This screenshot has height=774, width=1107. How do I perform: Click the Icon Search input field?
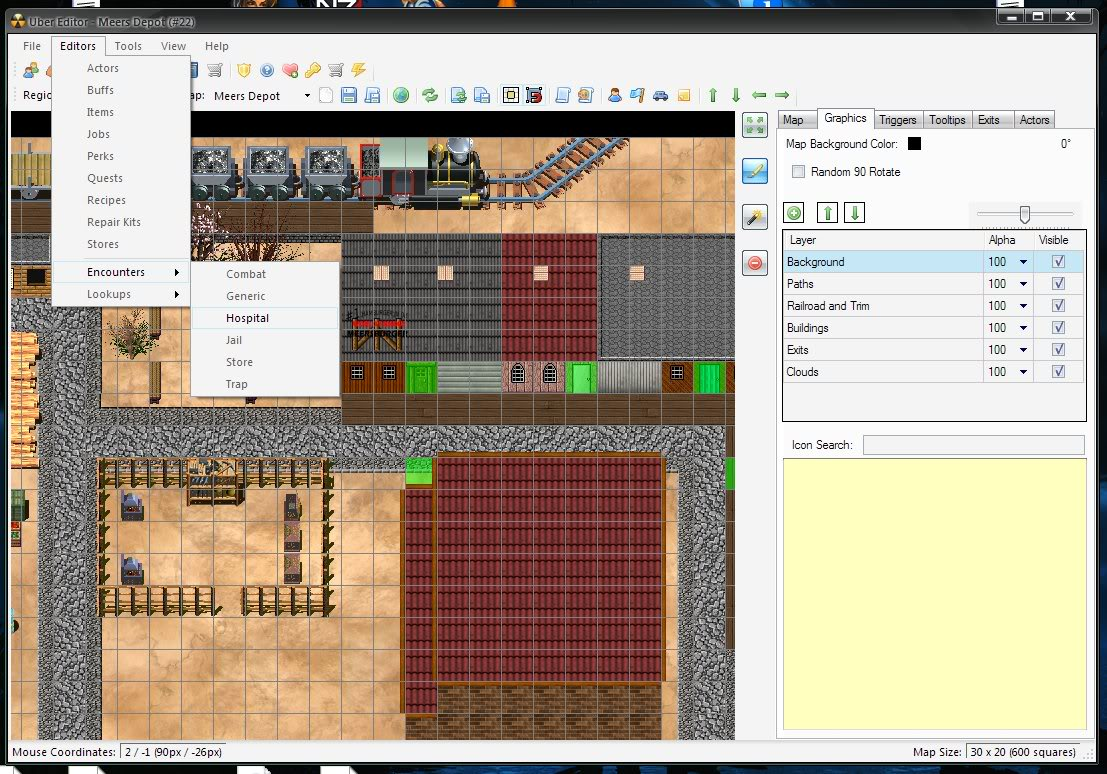click(x=973, y=445)
